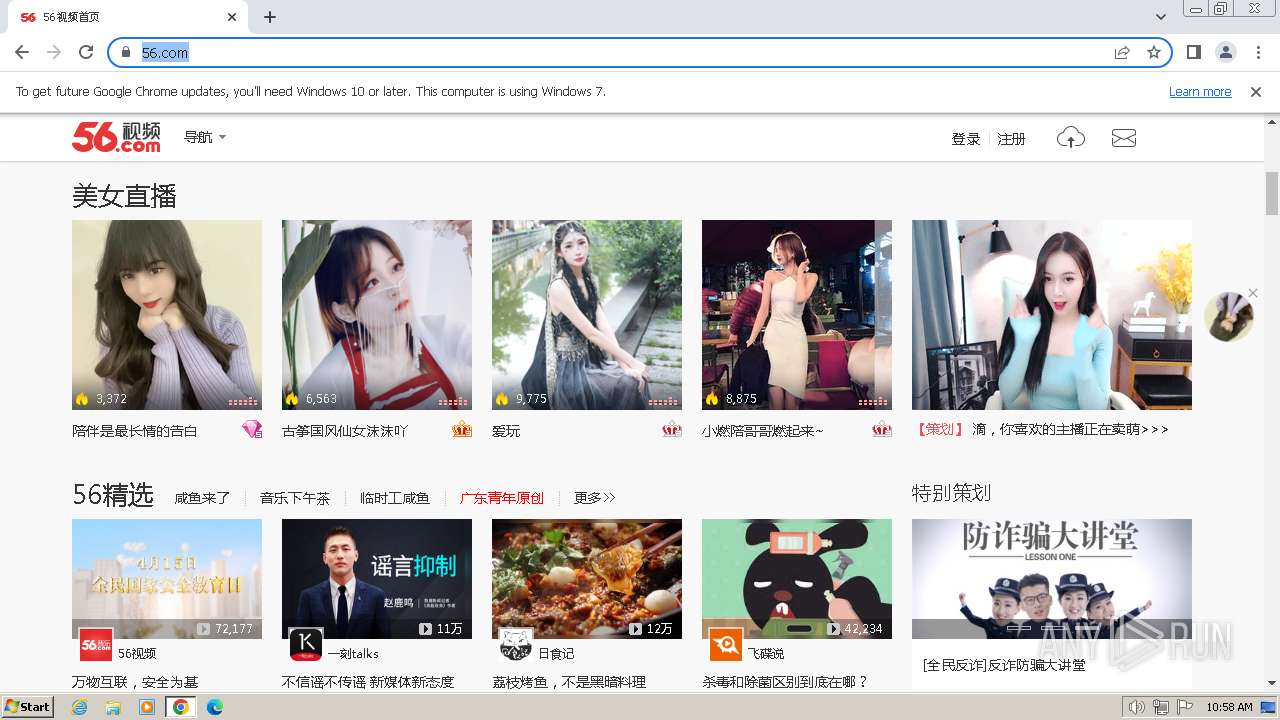The width and height of the screenshot is (1280, 720).
Task: Open the 一刻talks channel name link
Action: pyautogui.click(x=353, y=653)
